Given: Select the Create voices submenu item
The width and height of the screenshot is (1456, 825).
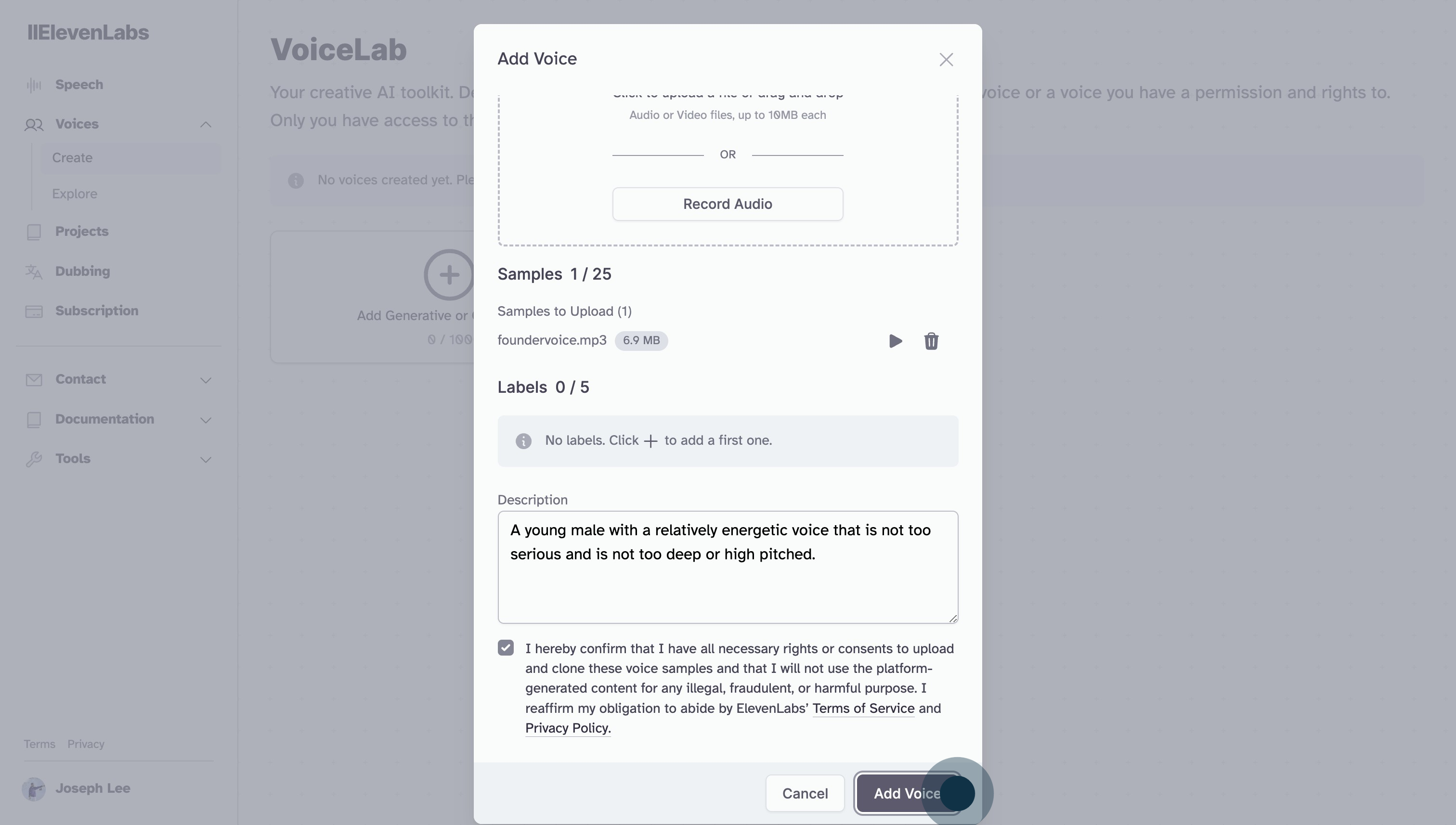Looking at the screenshot, I should (73, 157).
